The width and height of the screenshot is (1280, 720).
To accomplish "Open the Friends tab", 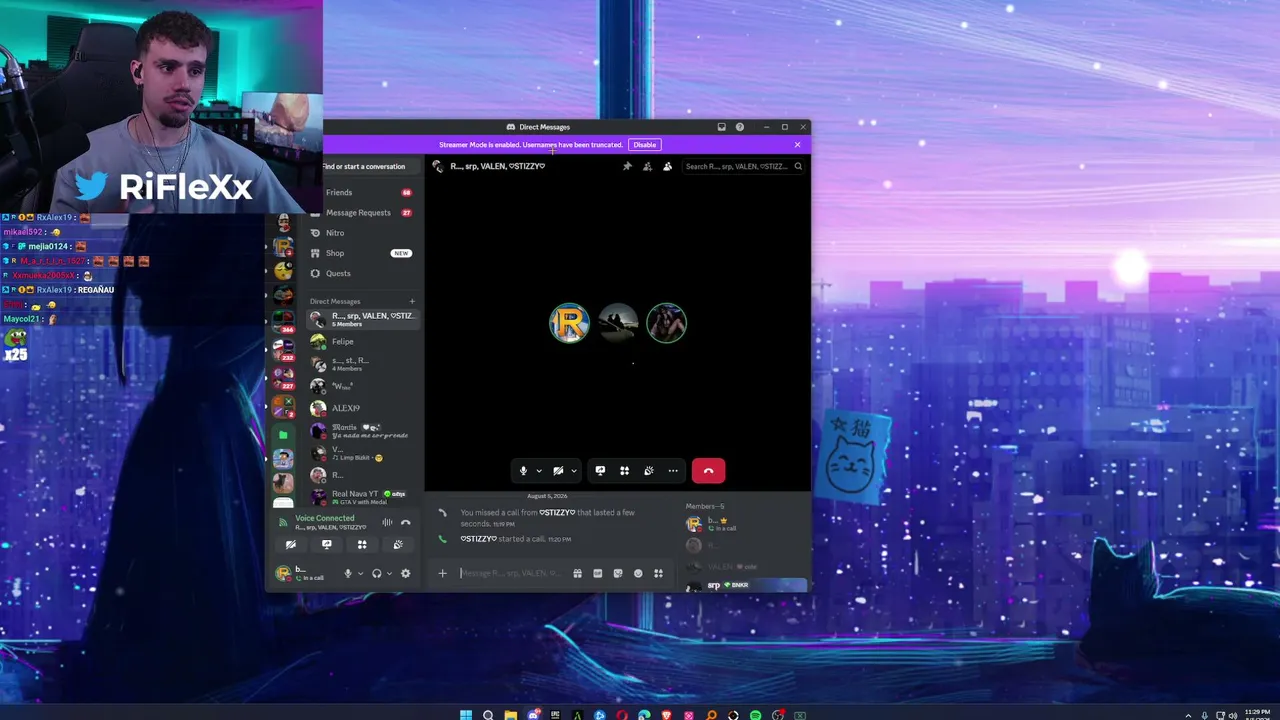I will (361, 192).
